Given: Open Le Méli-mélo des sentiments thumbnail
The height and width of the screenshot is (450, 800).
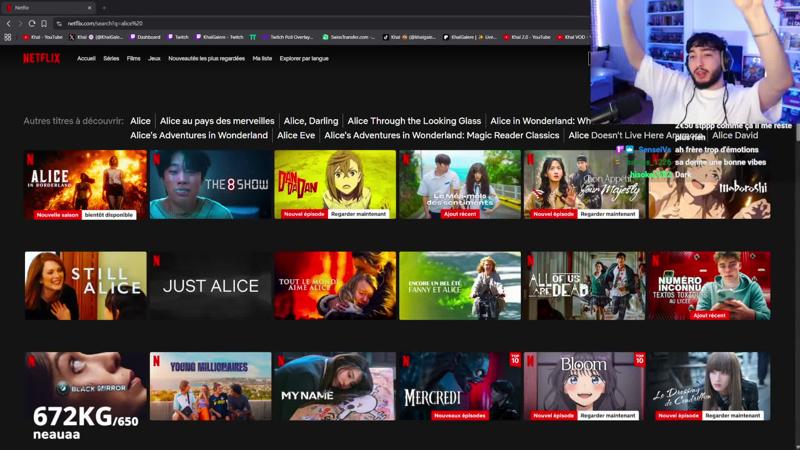Looking at the screenshot, I should pyautogui.click(x=460, y=184).
